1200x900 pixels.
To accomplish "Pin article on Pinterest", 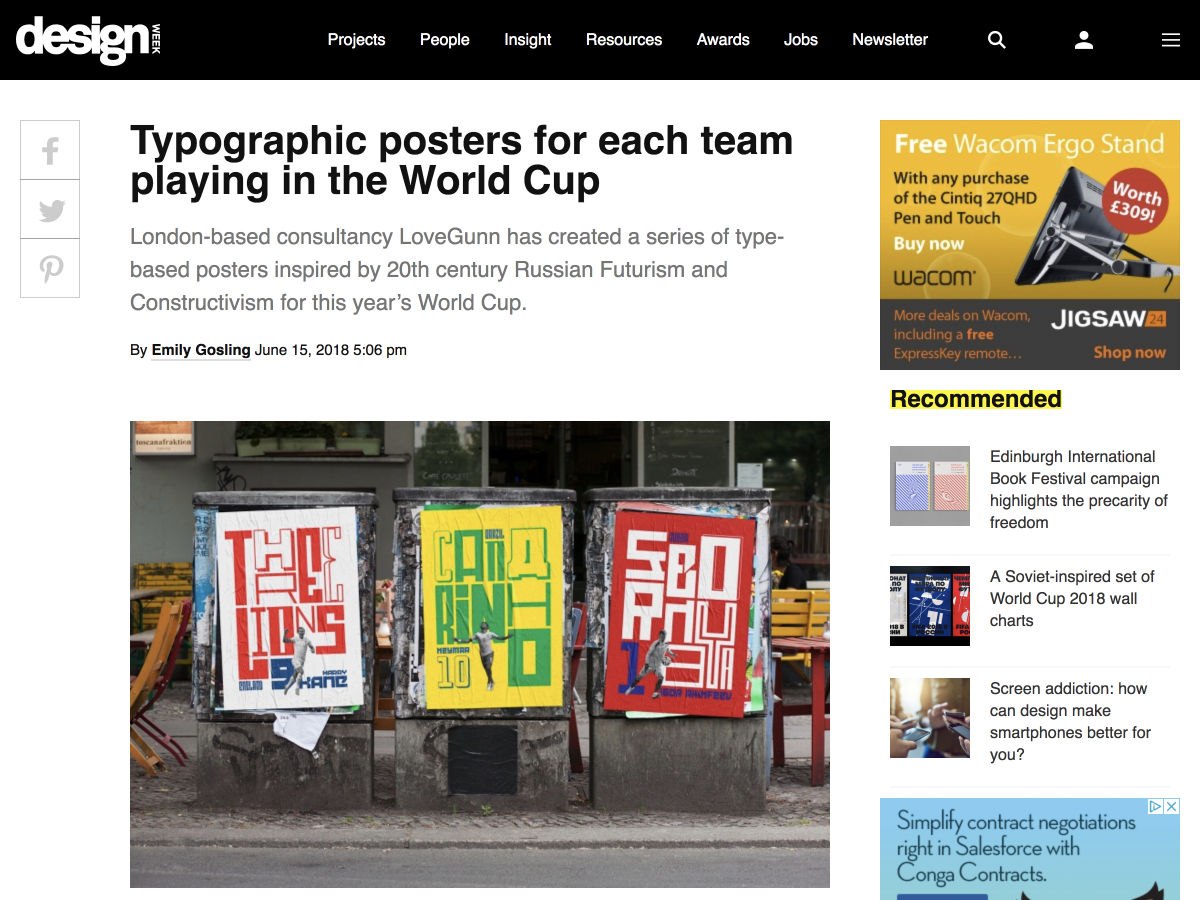I will 50,268.
